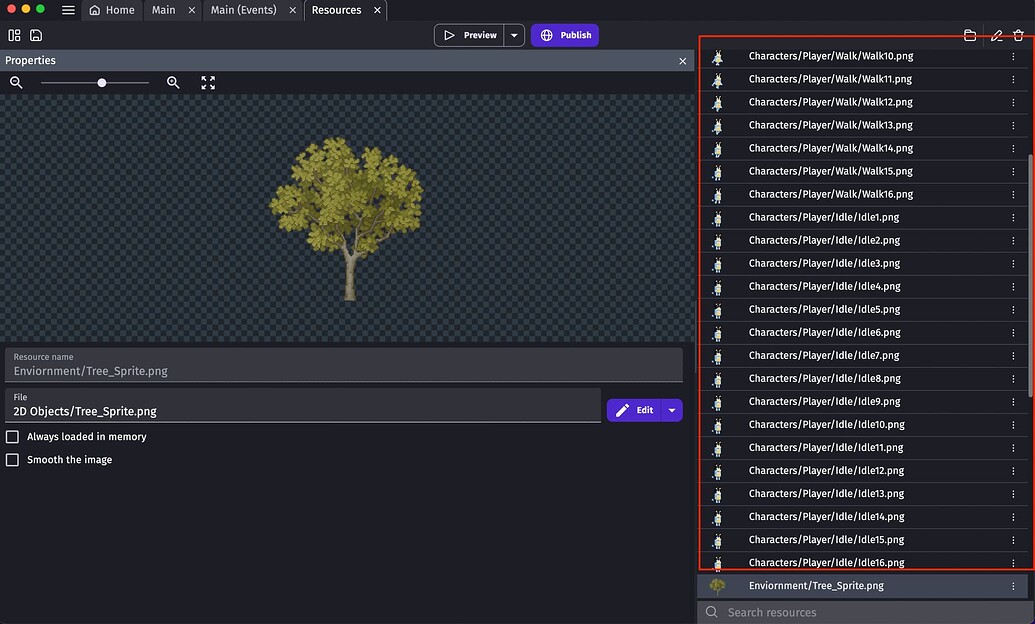Image resolution: width=1035 pixels, height=624 pixels.
Task: Click the Publish button
Action: 565,34
